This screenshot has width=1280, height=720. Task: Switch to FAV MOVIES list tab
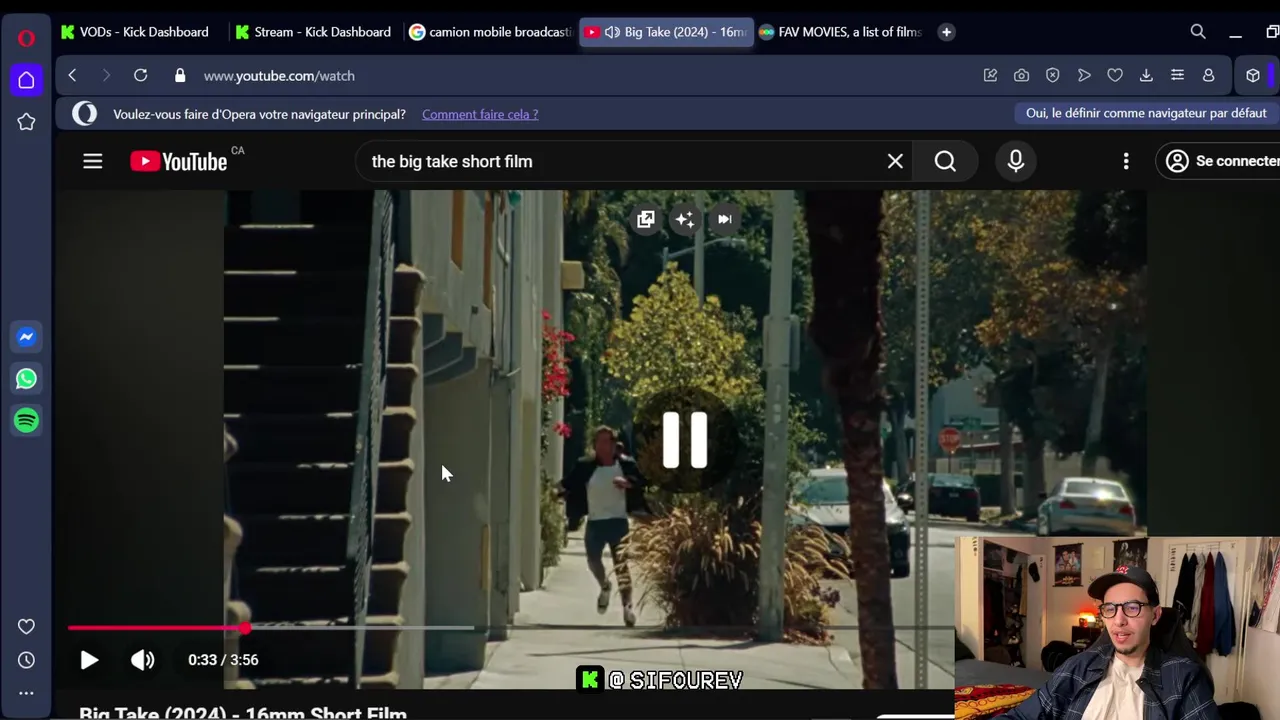pyautogui.click(x=840, y=32)
